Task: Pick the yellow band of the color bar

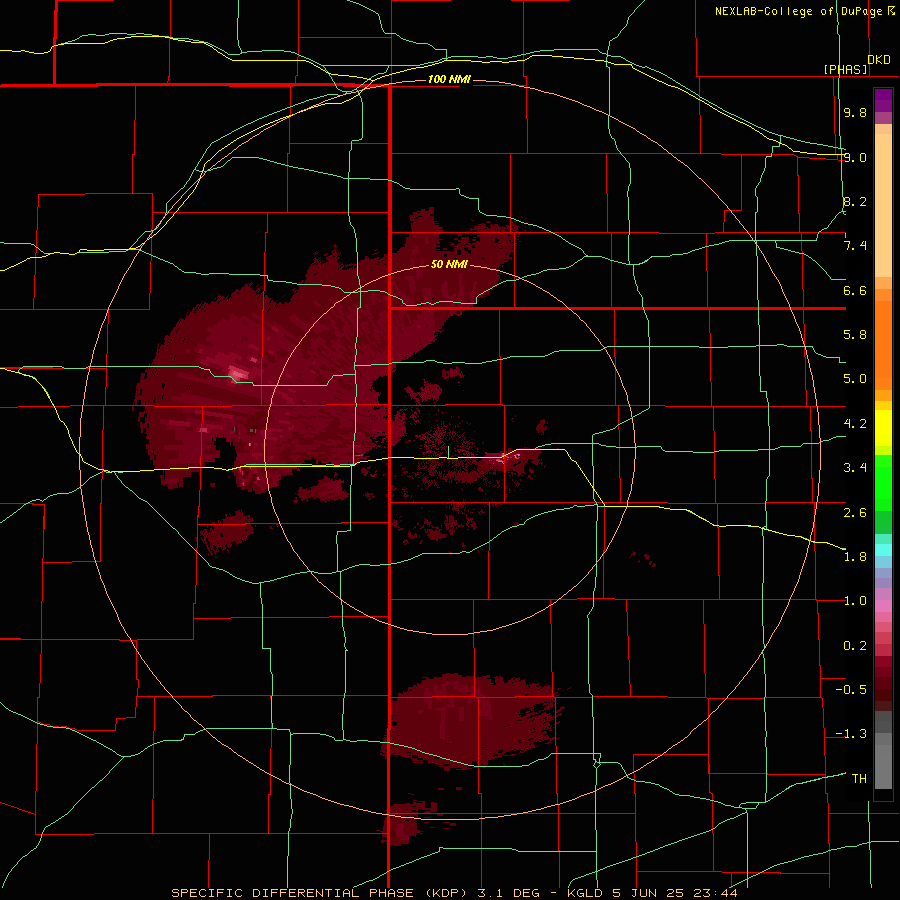Action: [x=883, y=427]
